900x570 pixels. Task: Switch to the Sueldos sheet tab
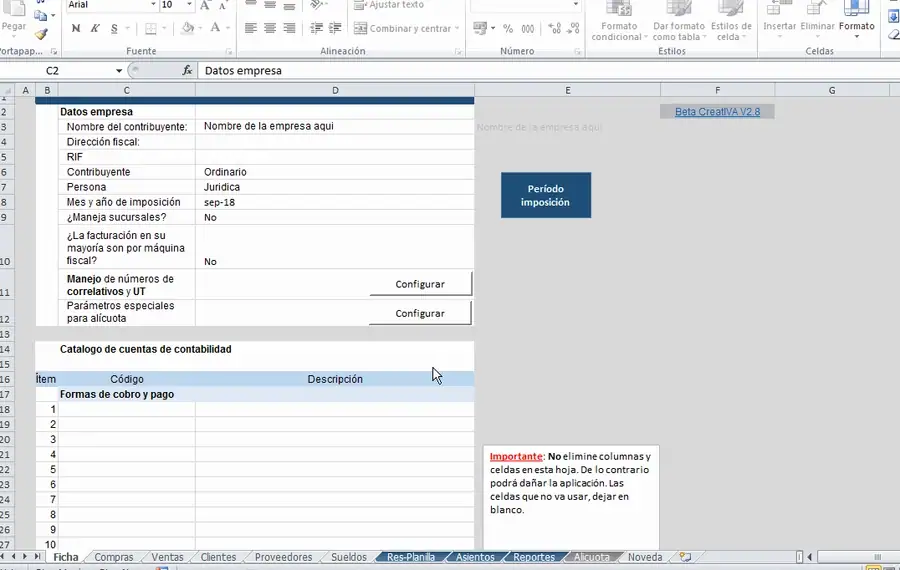pos(348,557)
